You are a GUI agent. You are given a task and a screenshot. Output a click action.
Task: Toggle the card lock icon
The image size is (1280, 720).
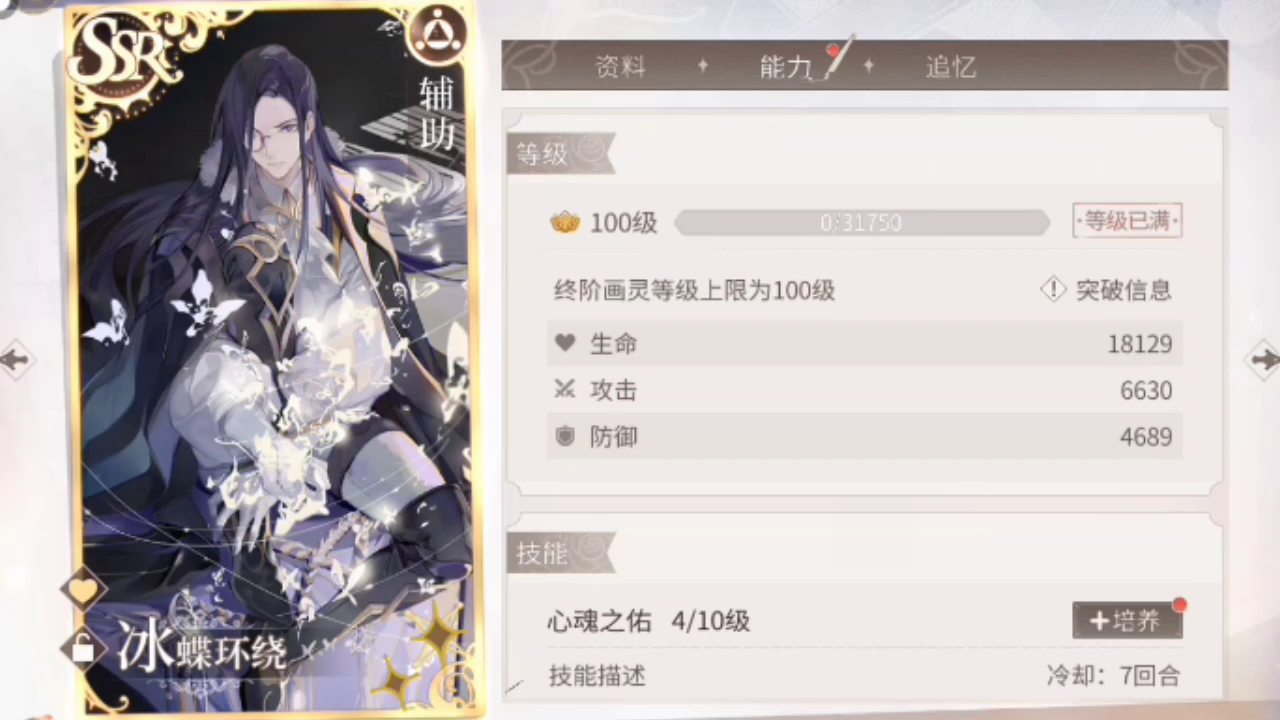pos(83,648)
